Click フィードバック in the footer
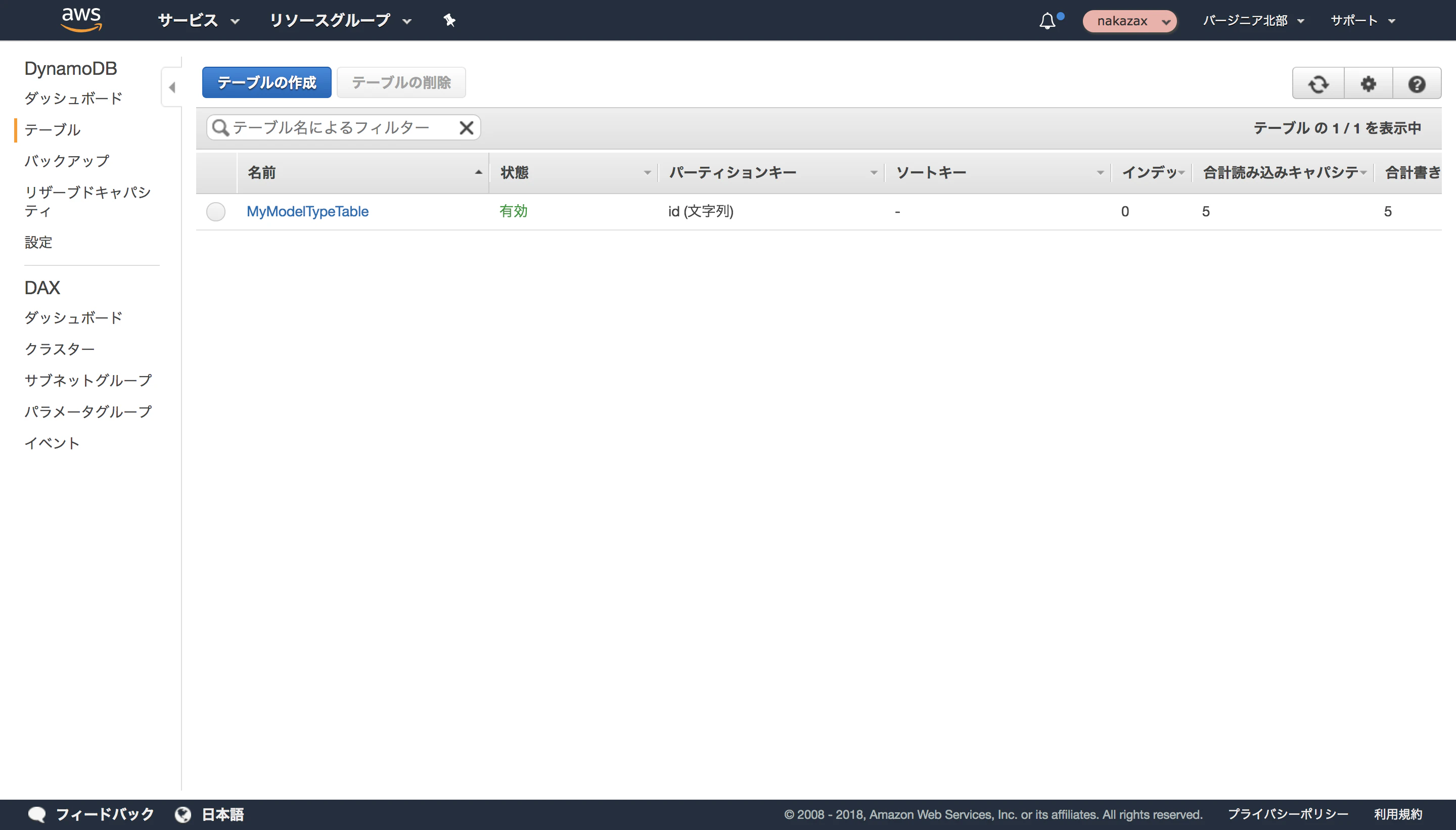This screenshot has height=830, width=1456. tap(105, 814)
